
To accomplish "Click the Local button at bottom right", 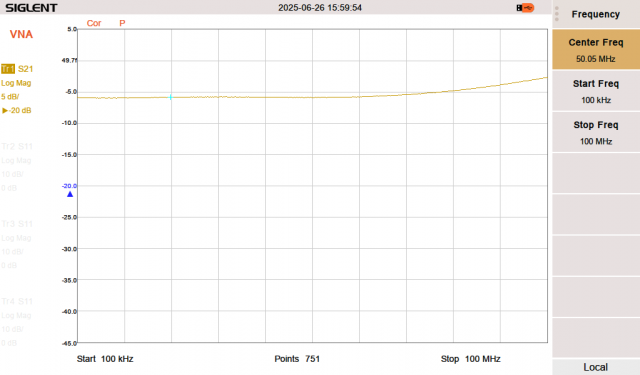I will (596, 367).
